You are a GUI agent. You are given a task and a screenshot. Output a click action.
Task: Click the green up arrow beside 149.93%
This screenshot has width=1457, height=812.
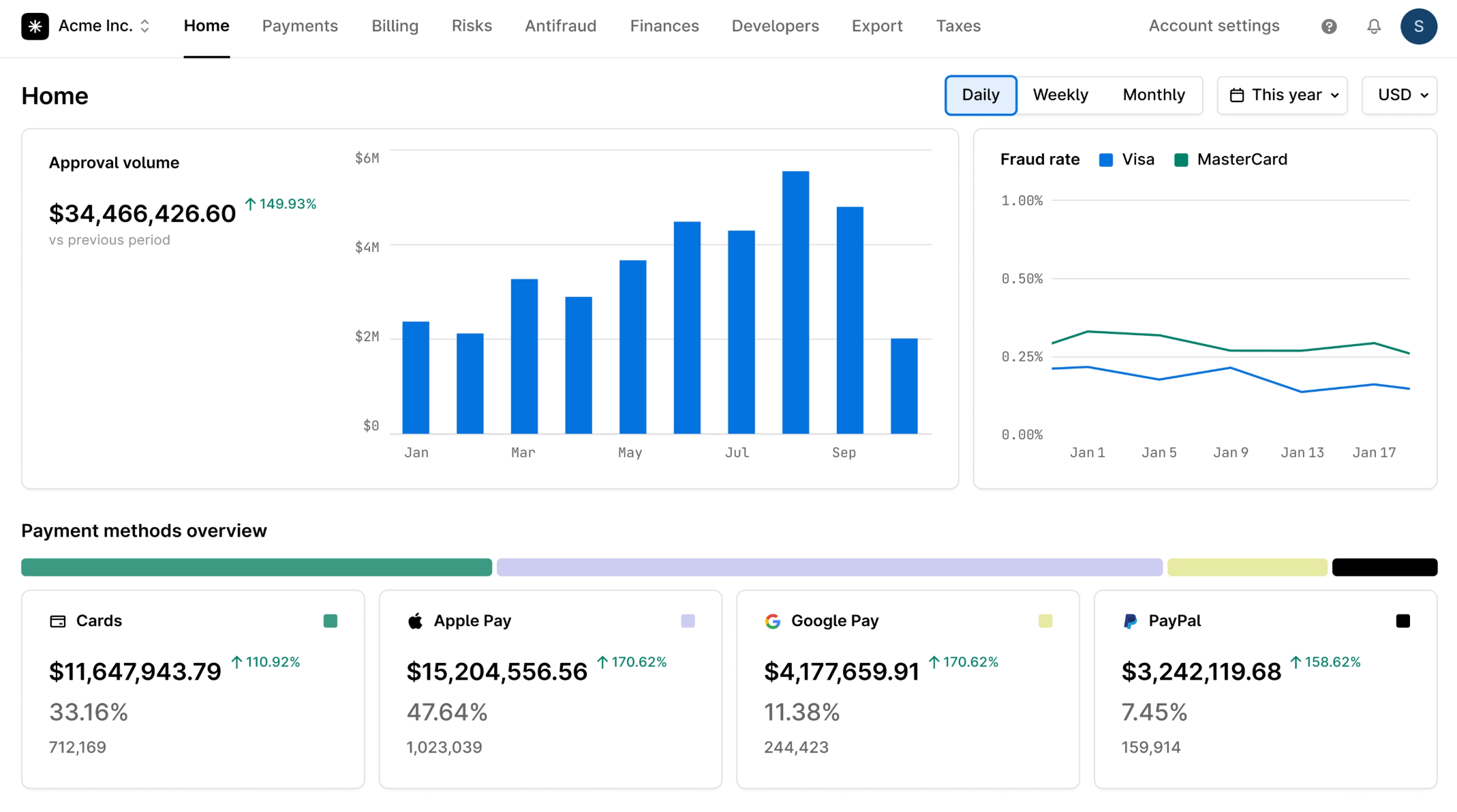250,204
